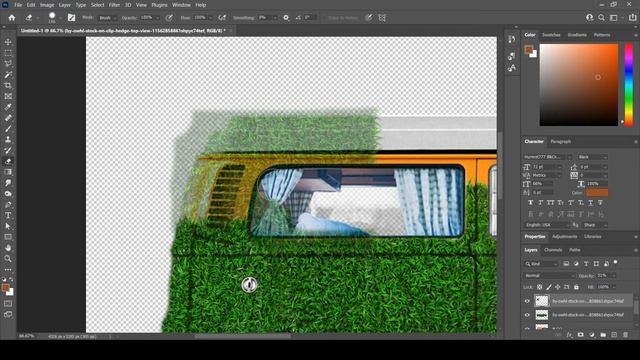Toggle visibility of the second layer
This screenshot has width=640, height=360.
[527, 315]
